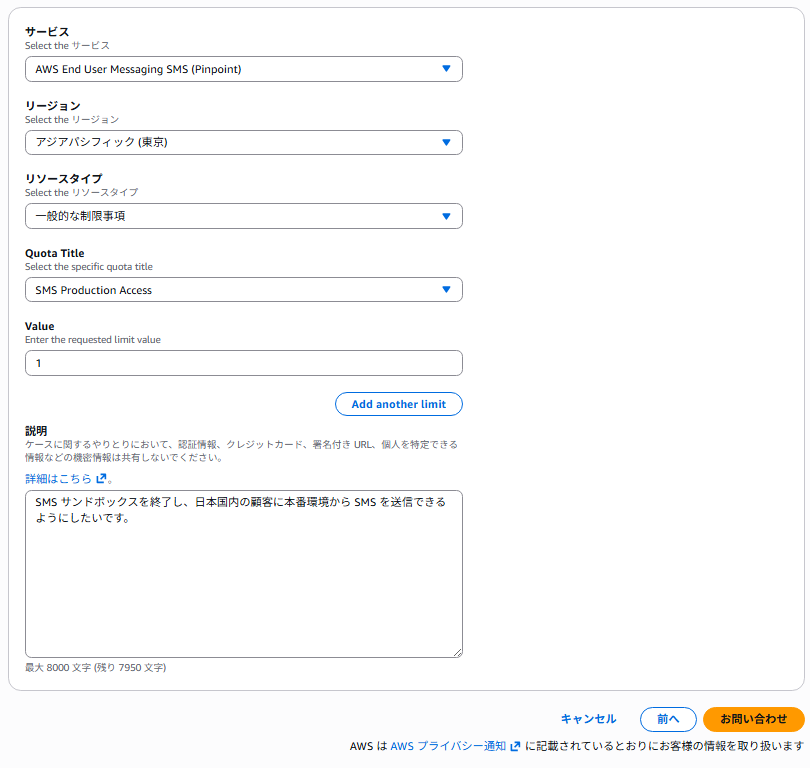This screenshot has width=810, height=768.
Task: Focus the Value input field containing 1
Action: pyautogui.click(x=243, y=363)
